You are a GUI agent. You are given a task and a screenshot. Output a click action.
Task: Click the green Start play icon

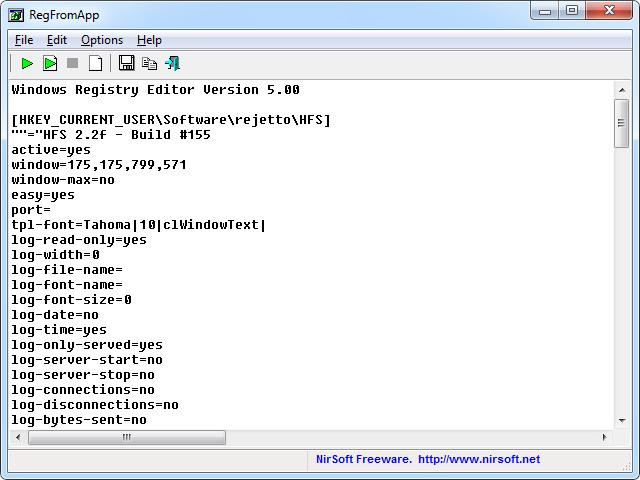coord(27,64)
